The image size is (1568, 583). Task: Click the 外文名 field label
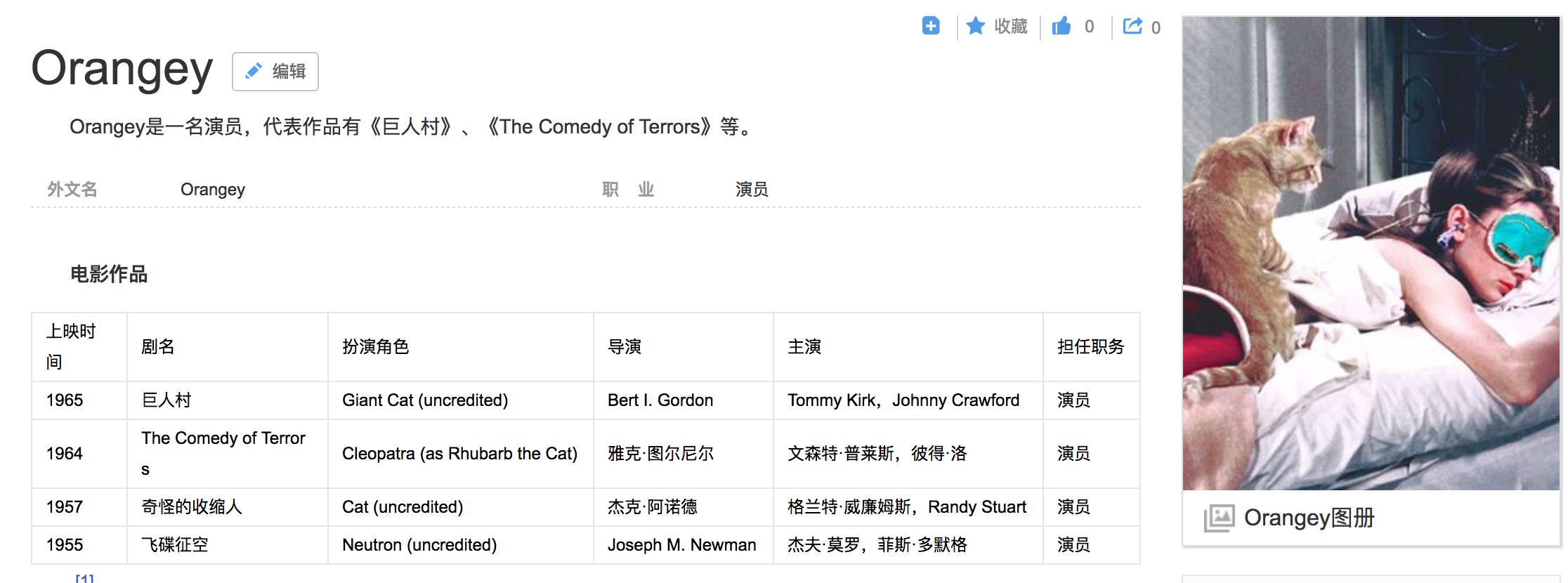[72, 190]
